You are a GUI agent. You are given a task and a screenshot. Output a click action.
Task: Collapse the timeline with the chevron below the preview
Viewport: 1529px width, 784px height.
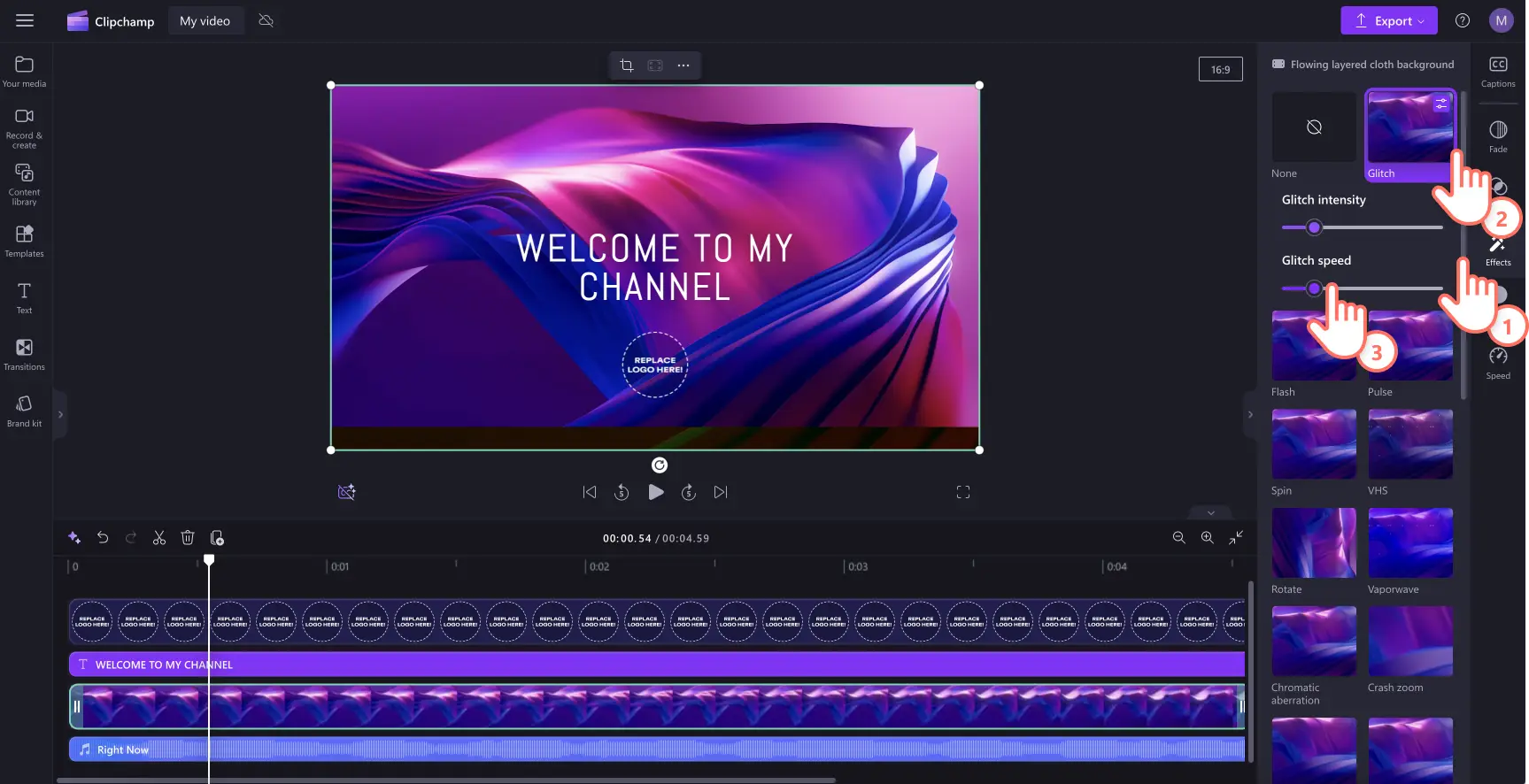pyautogui.click(x=1211, y=513)
